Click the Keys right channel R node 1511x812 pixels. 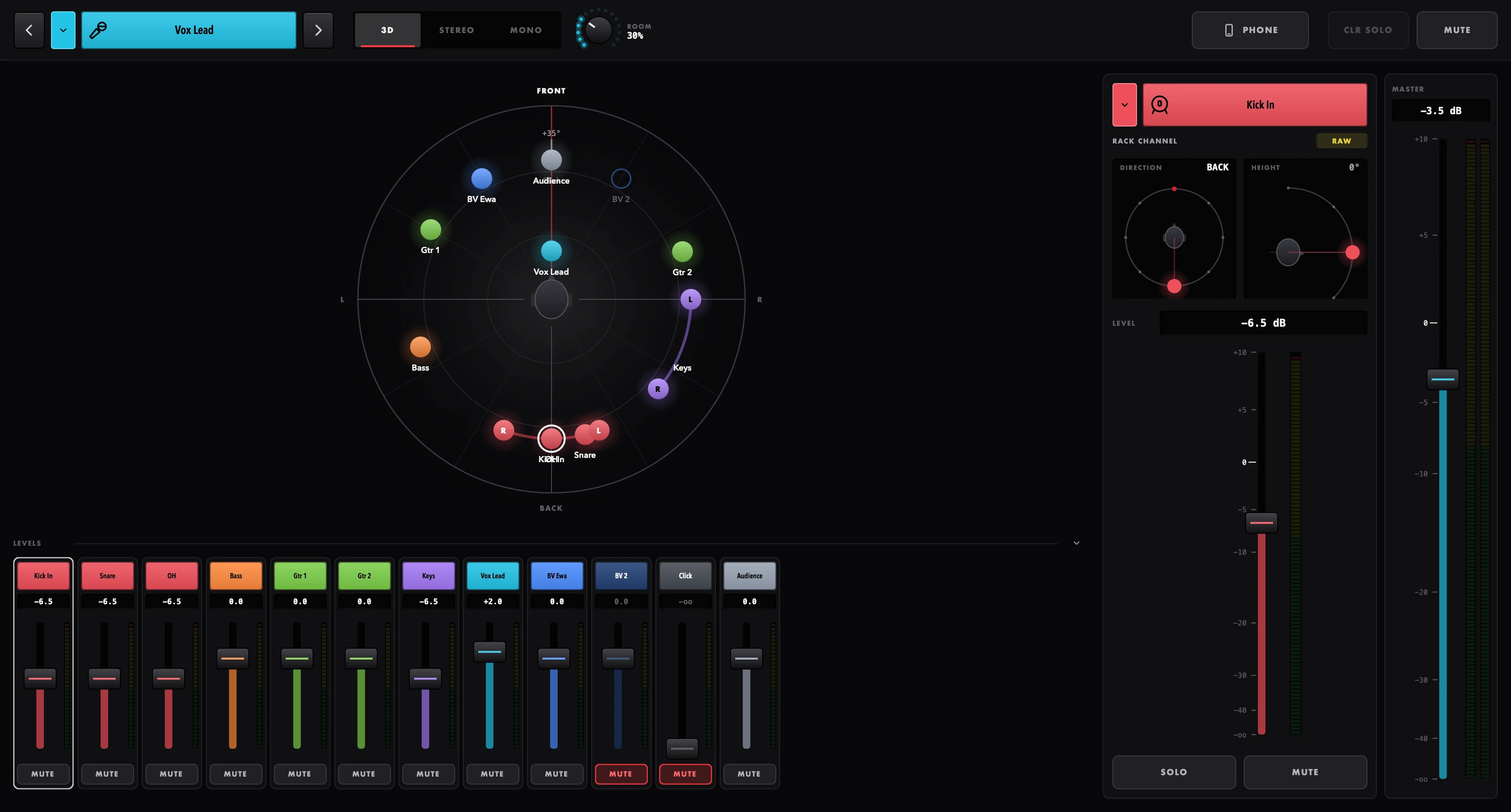[658, 389]
